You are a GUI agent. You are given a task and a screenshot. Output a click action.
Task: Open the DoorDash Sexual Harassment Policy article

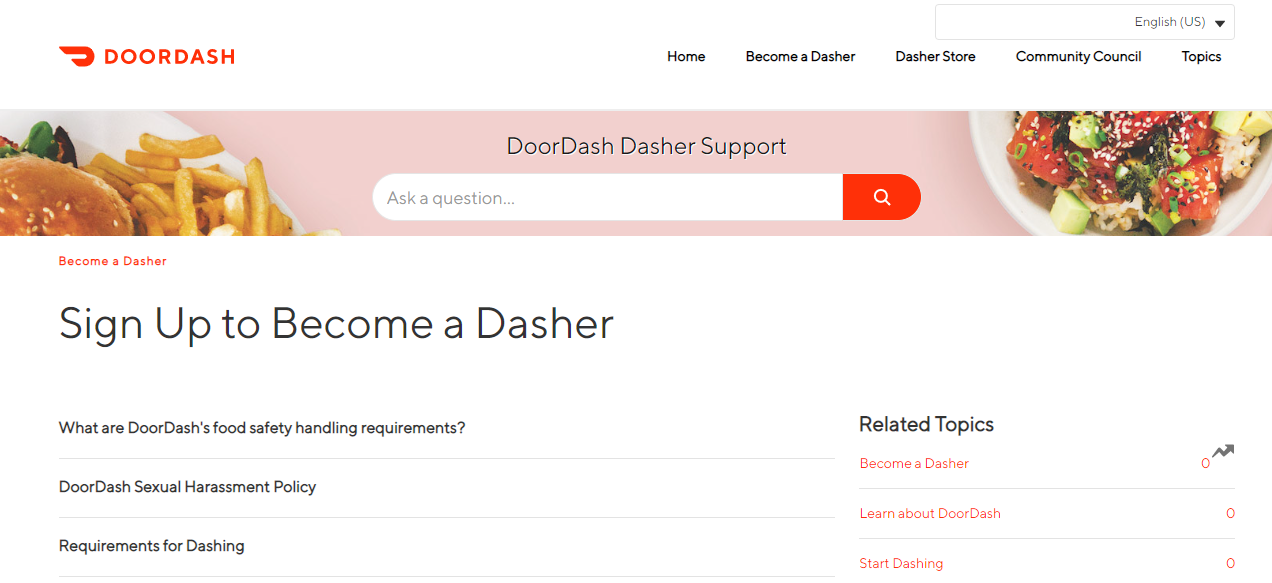coord(187,487)
